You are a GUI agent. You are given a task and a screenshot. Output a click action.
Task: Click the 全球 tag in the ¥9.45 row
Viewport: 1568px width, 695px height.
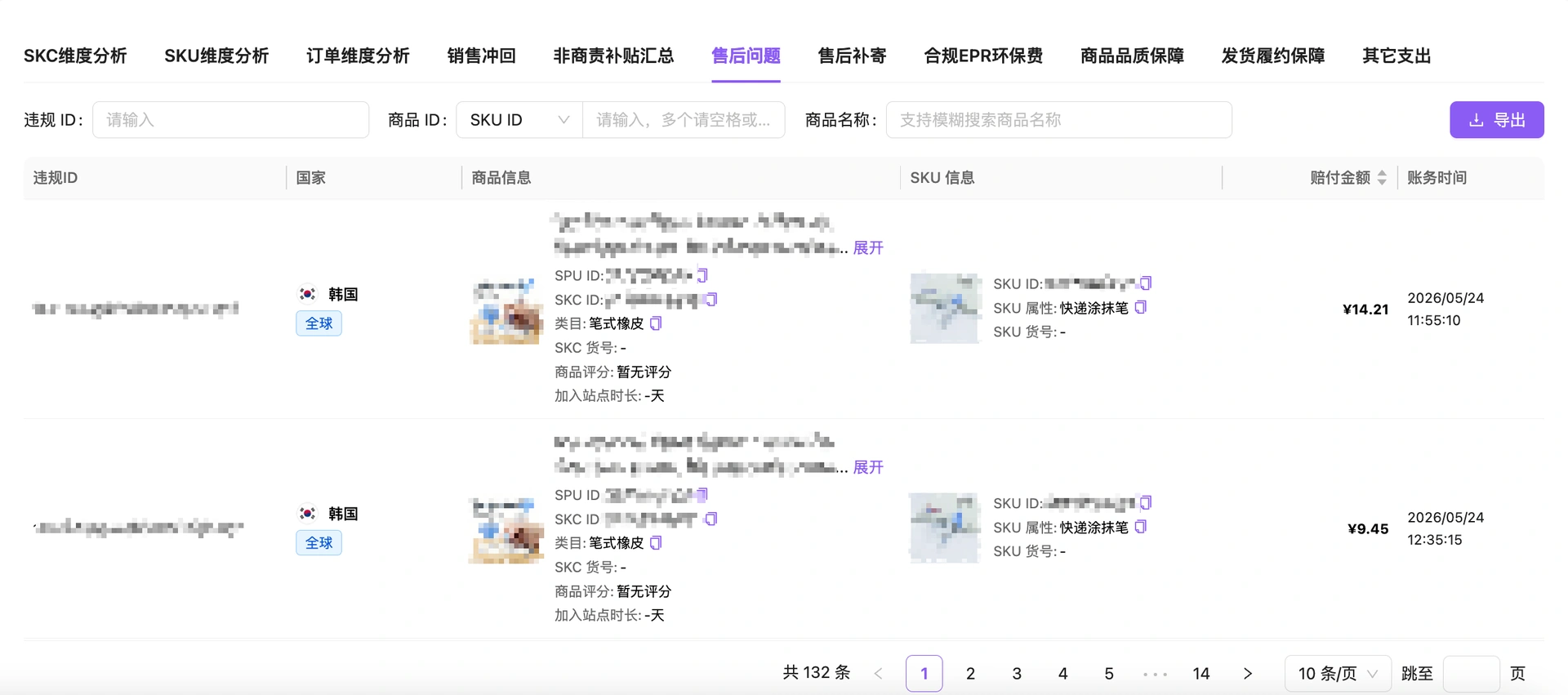click(x=319, y=543)
